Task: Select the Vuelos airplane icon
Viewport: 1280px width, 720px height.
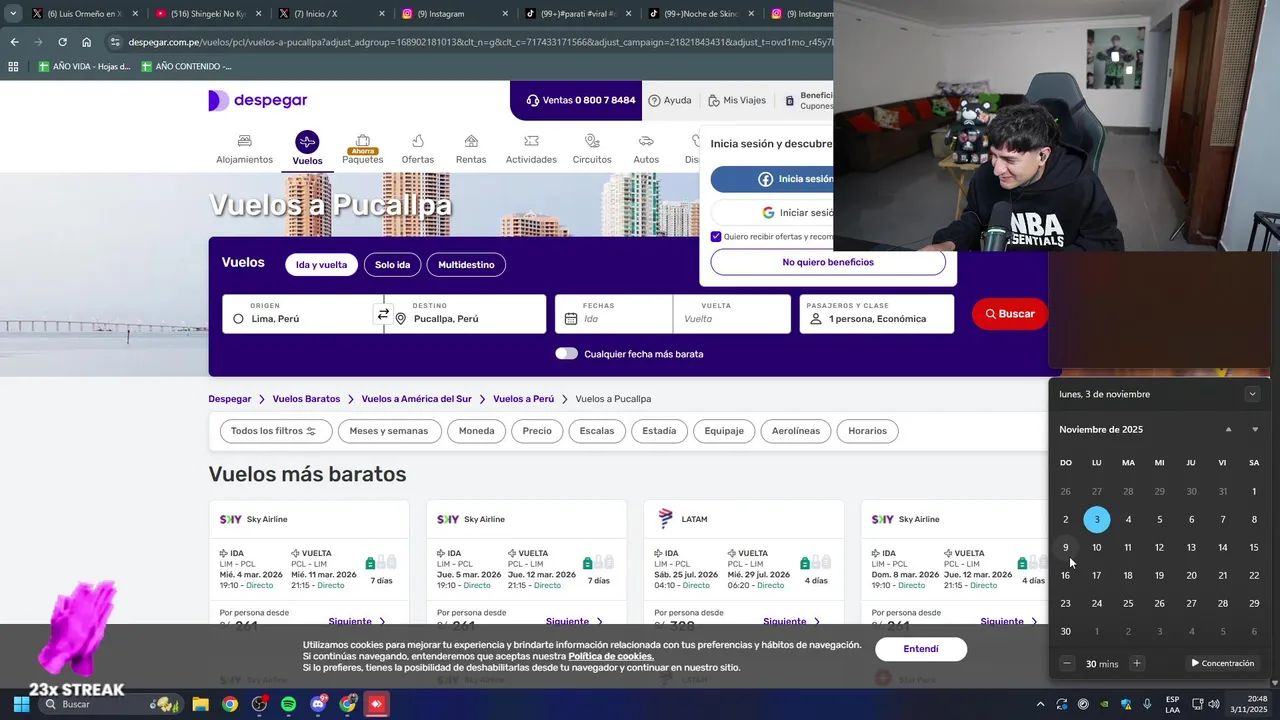Action: (x=307, y=142)
